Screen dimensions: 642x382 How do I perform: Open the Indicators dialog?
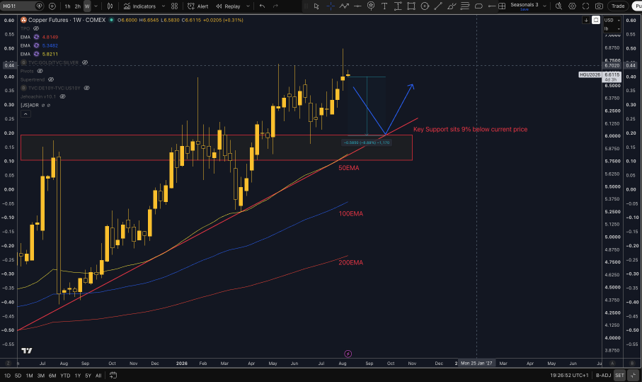tap(140, 6)
